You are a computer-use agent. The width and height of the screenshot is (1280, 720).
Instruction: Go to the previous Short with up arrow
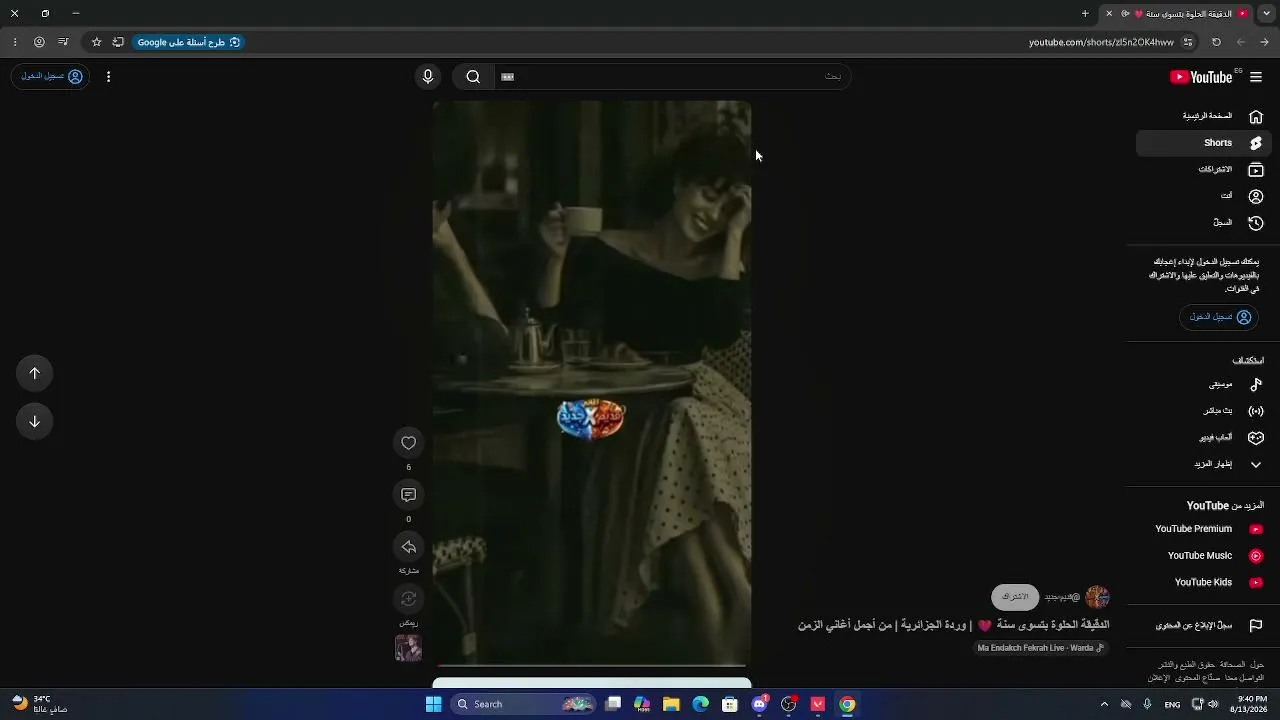click(x=34, y=373)
